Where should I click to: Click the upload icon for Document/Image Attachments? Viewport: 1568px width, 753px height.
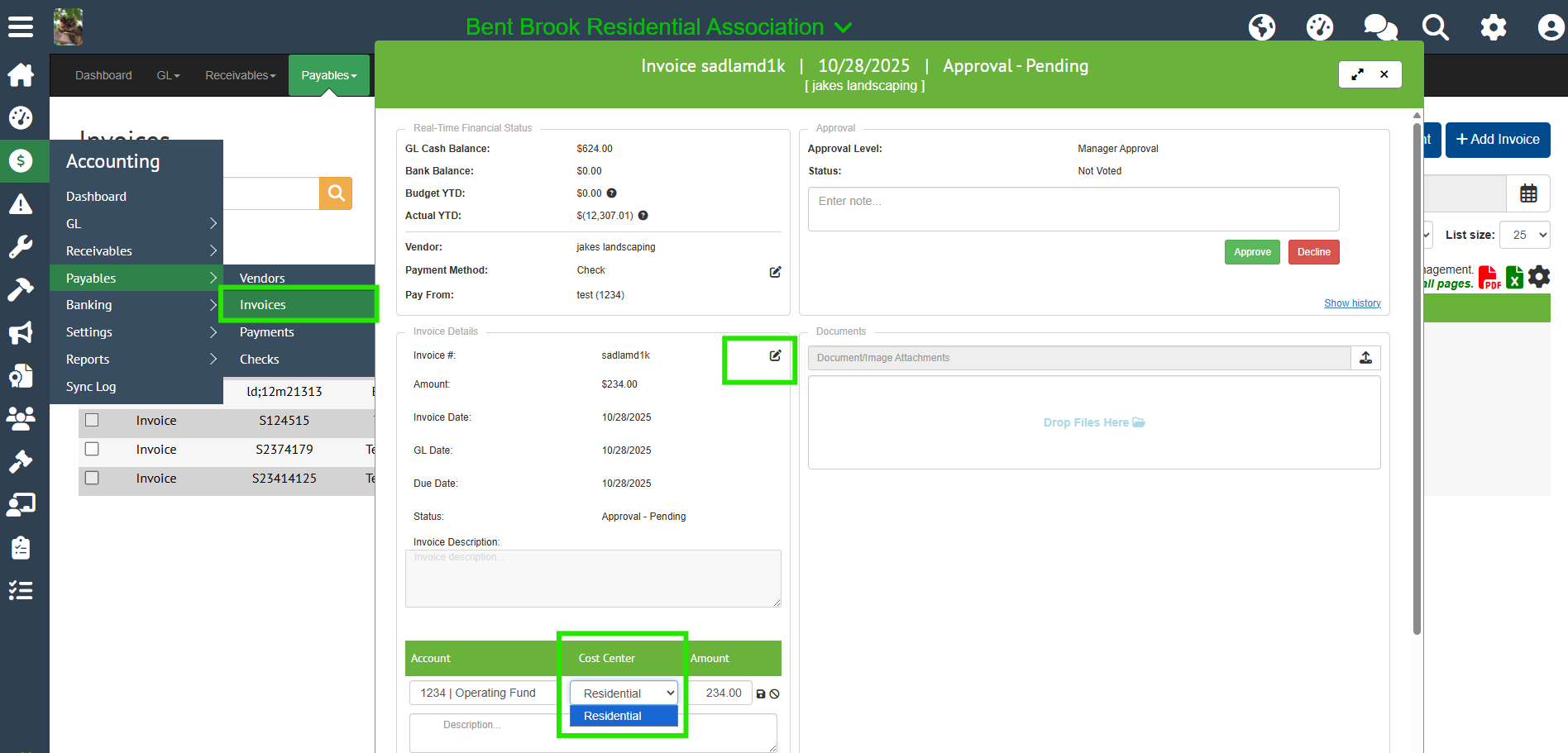click(x=1365, y=358)
